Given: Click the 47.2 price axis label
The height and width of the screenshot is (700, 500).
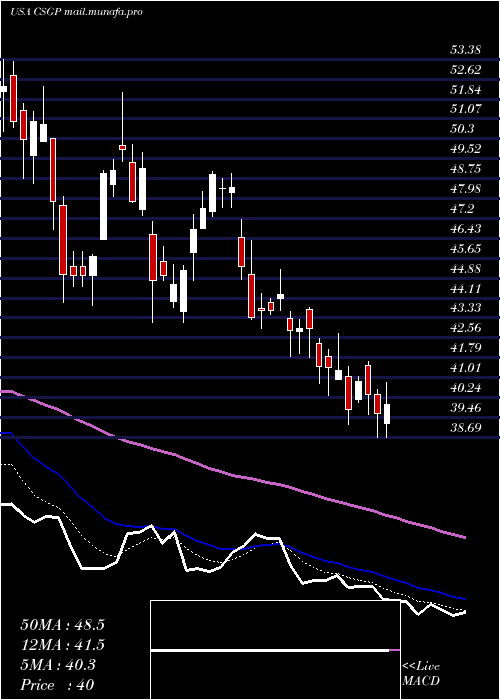Looking at the screenshot, I should click(462, 208).
